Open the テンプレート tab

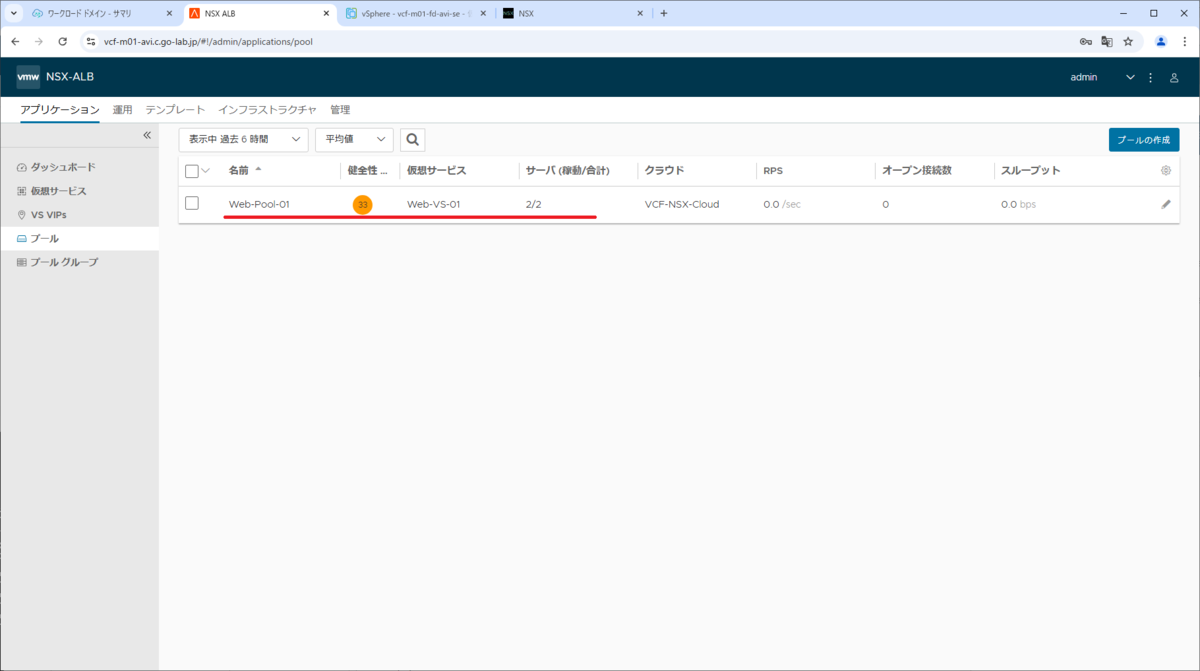click(175, 110)
